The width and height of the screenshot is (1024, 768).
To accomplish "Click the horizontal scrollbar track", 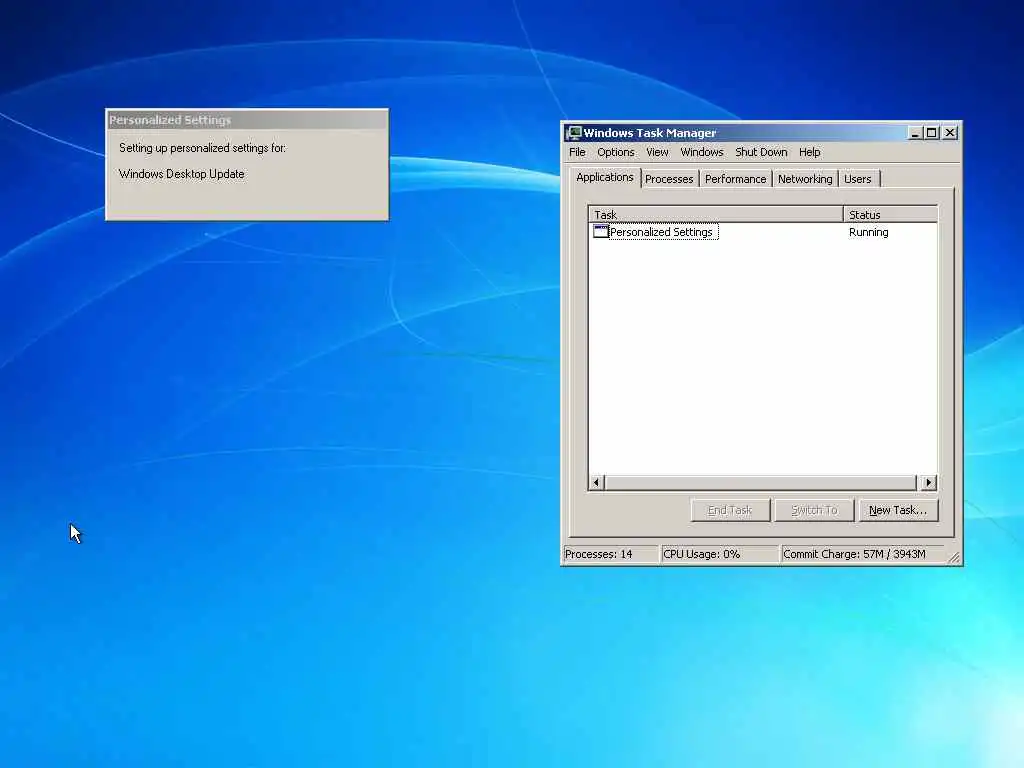I will click(761, 483).
